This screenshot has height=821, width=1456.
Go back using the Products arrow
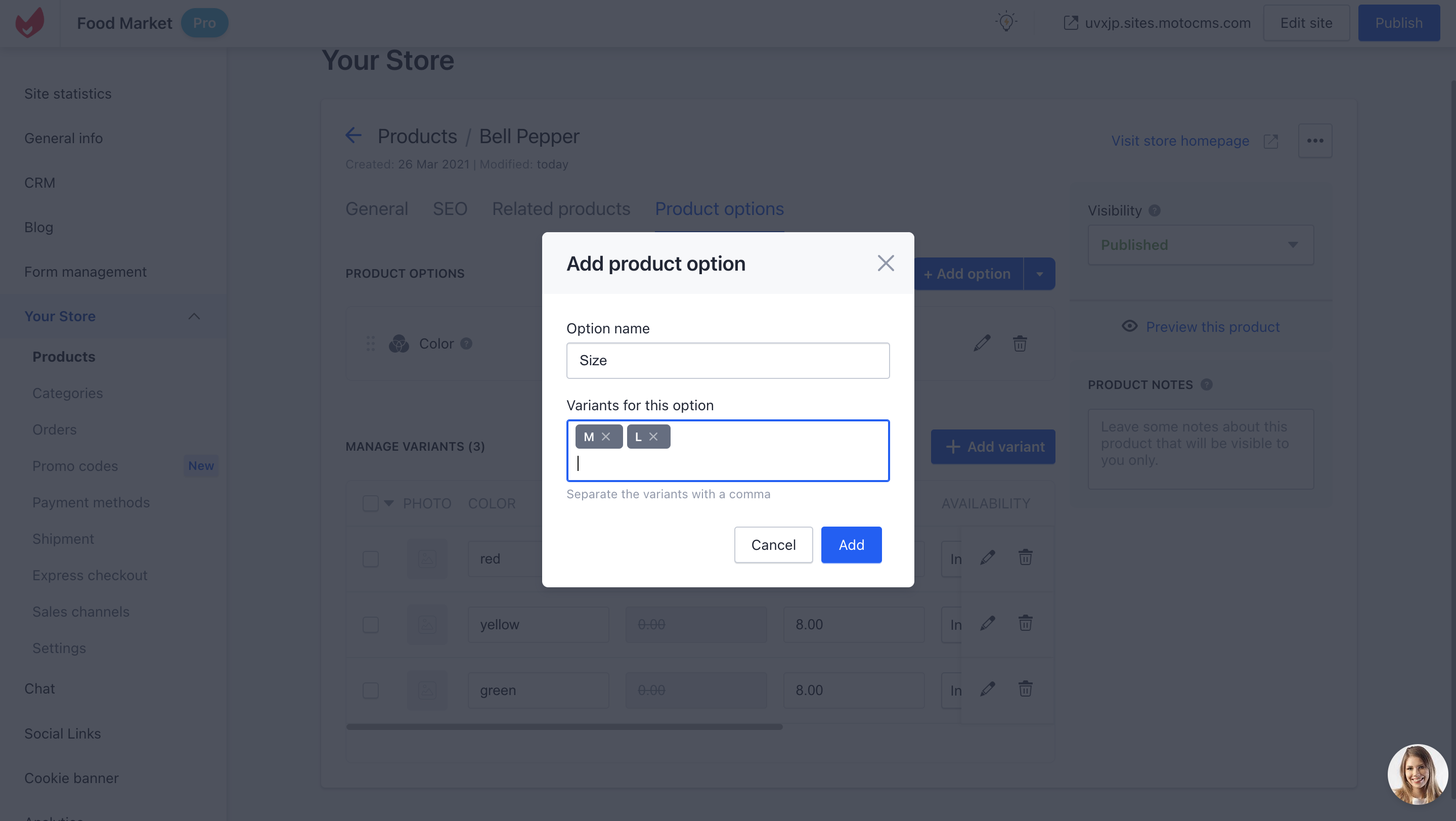354,136
